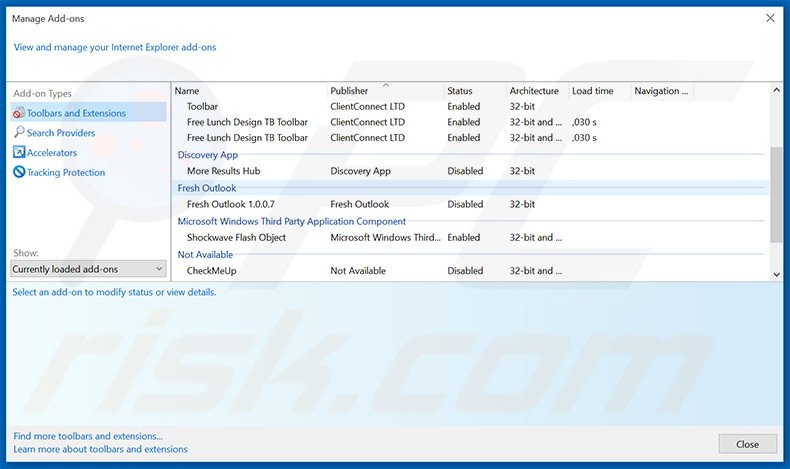Screen dimensions: 790x469
Task: Select Search Providers add-on type
Action: pyautogui.click(x=61, y=132)
